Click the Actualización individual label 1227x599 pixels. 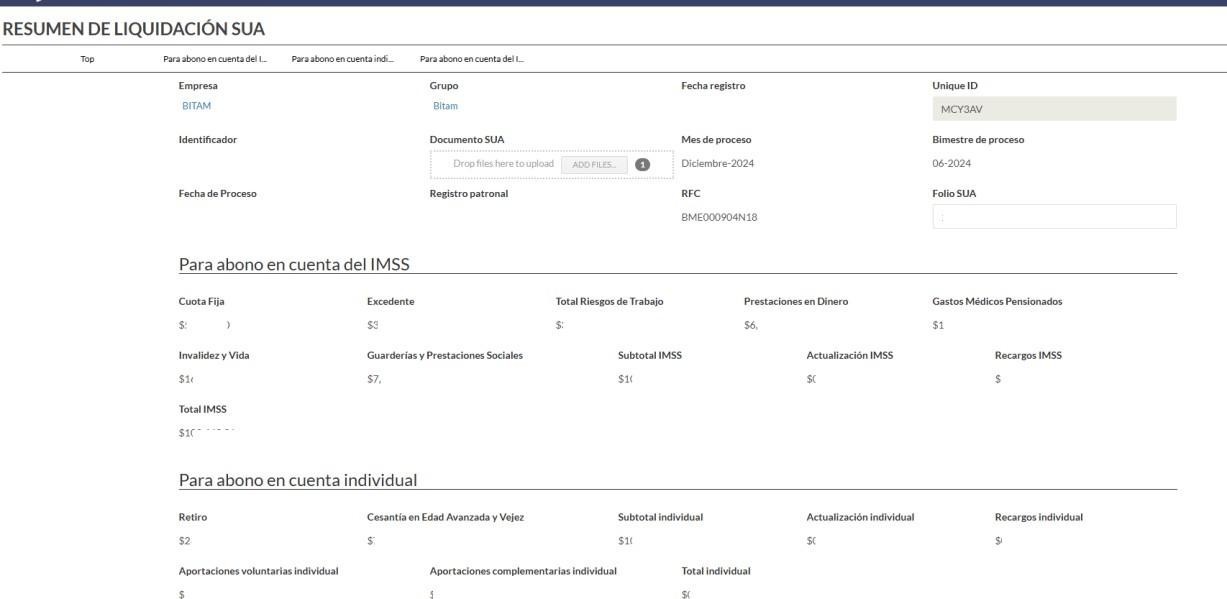pos(861,517)
